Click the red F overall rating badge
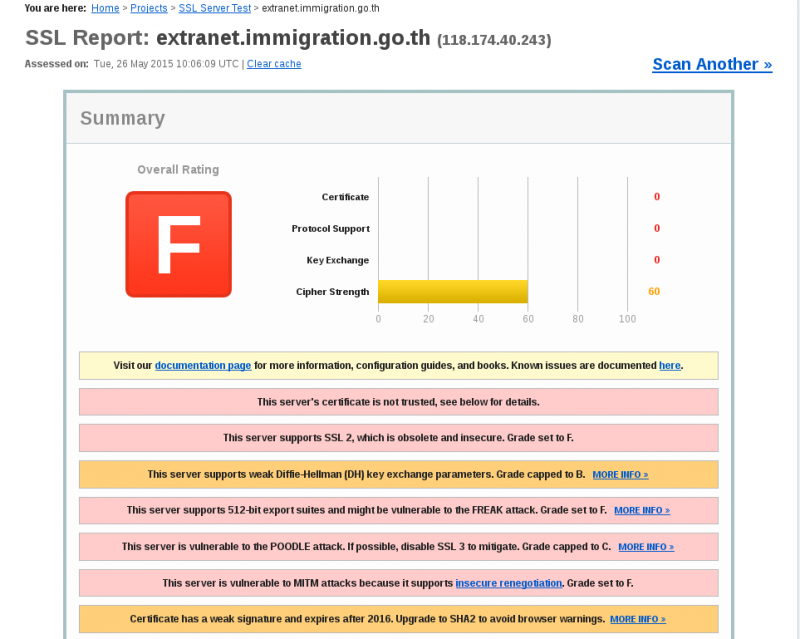The image size is (800, 639). (x=178, y=245)
